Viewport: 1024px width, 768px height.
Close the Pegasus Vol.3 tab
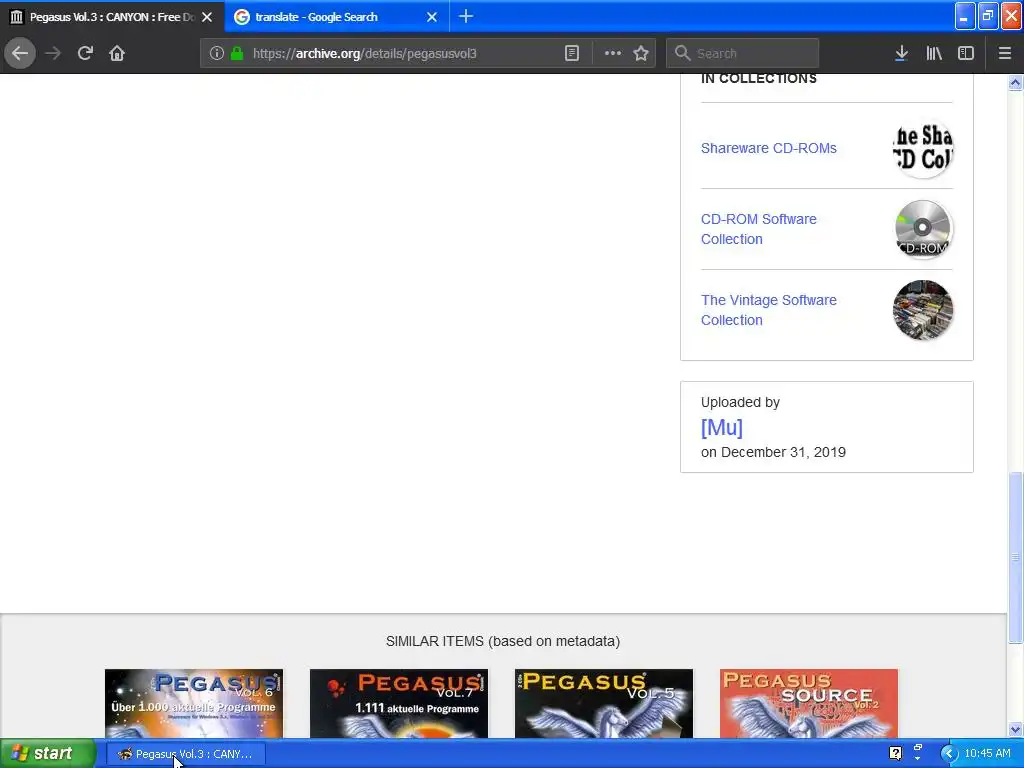pyautogui.click(x=207, y=17)
